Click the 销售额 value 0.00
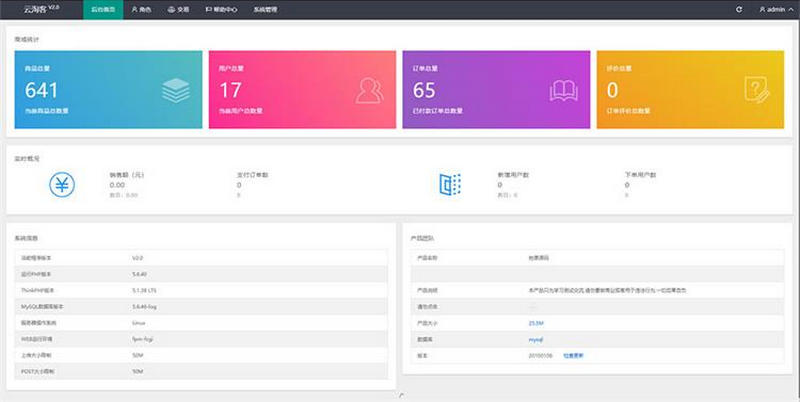Image resolution: width=800 pixels, height=402 pixels. tap(117, 185)
